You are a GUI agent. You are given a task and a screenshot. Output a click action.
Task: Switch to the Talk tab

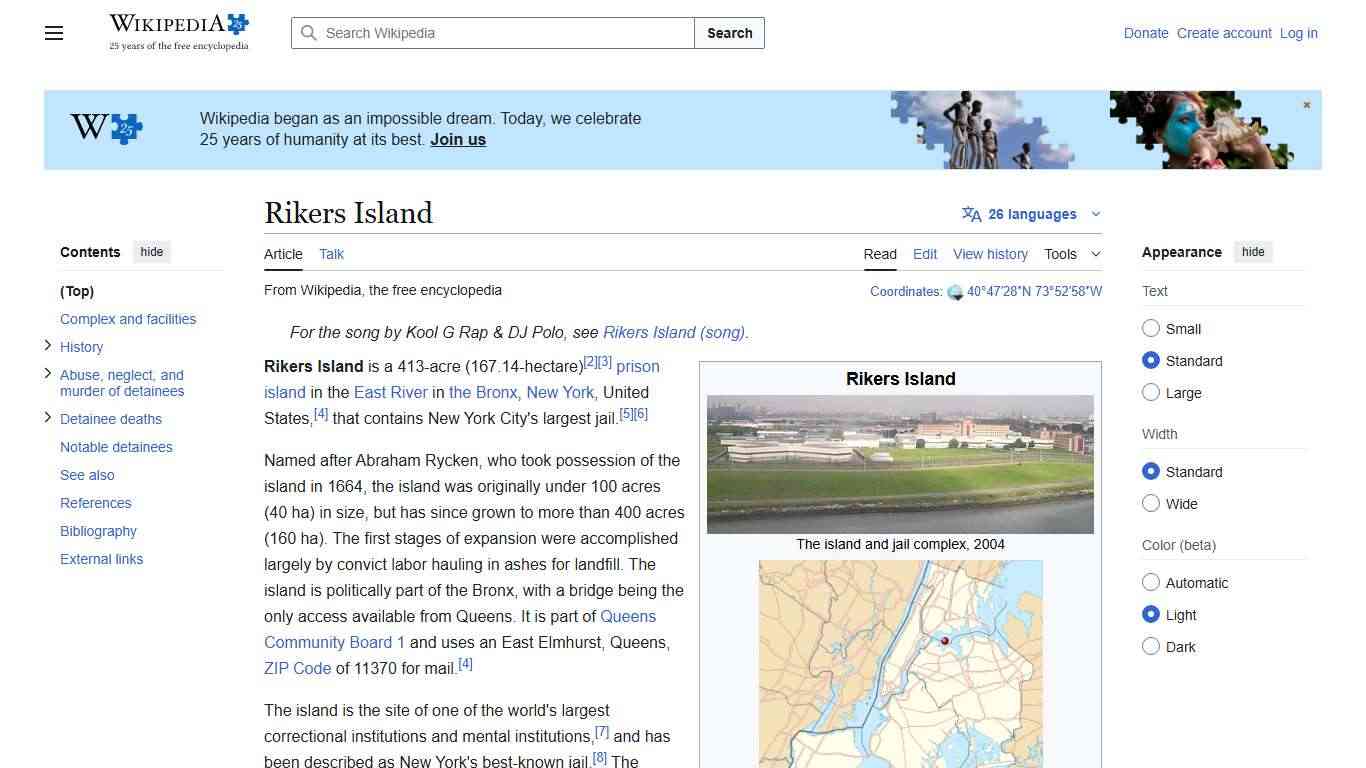click(331, 254)
